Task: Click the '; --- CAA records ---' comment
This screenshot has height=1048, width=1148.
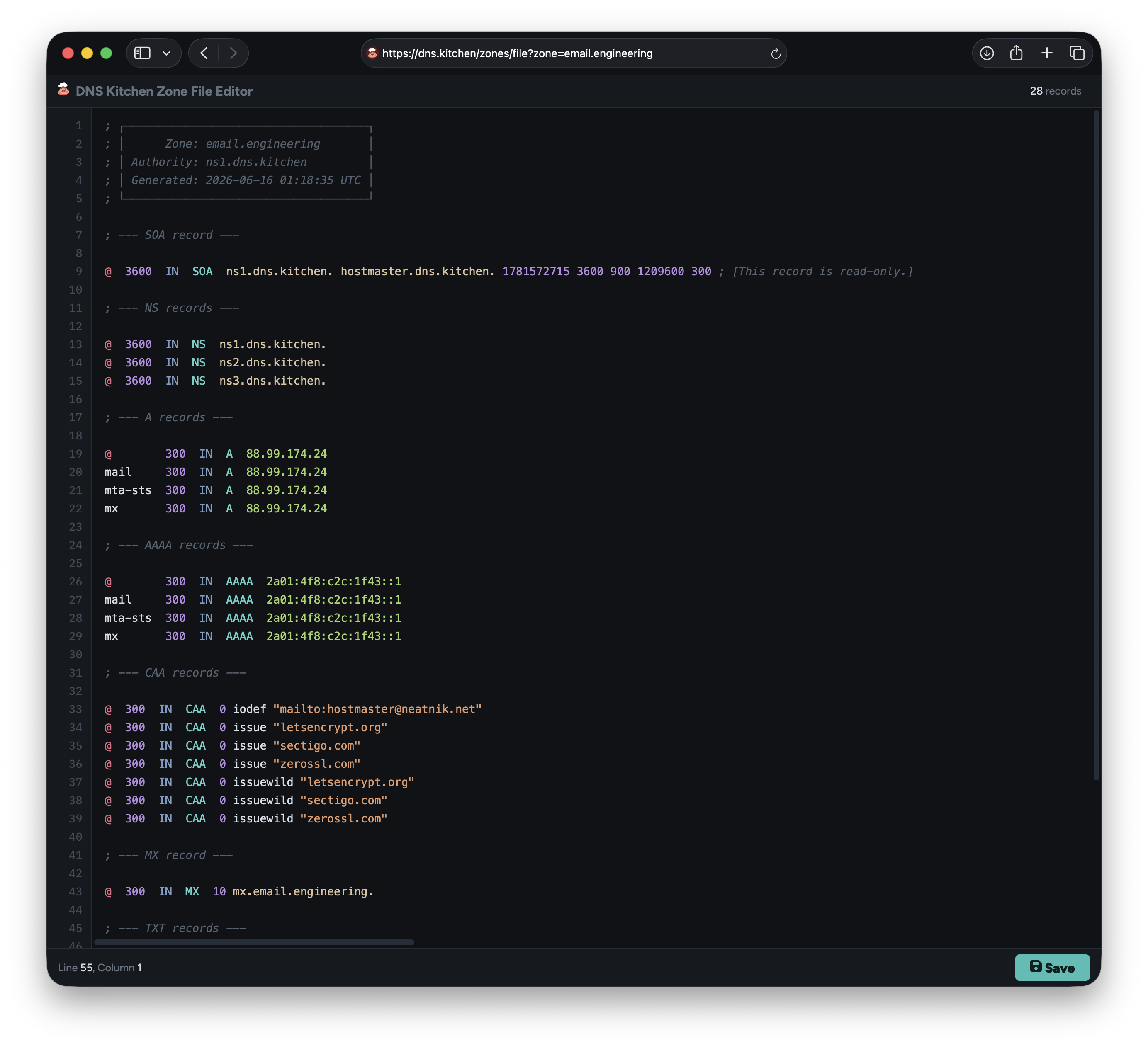Action: (175, 672)
